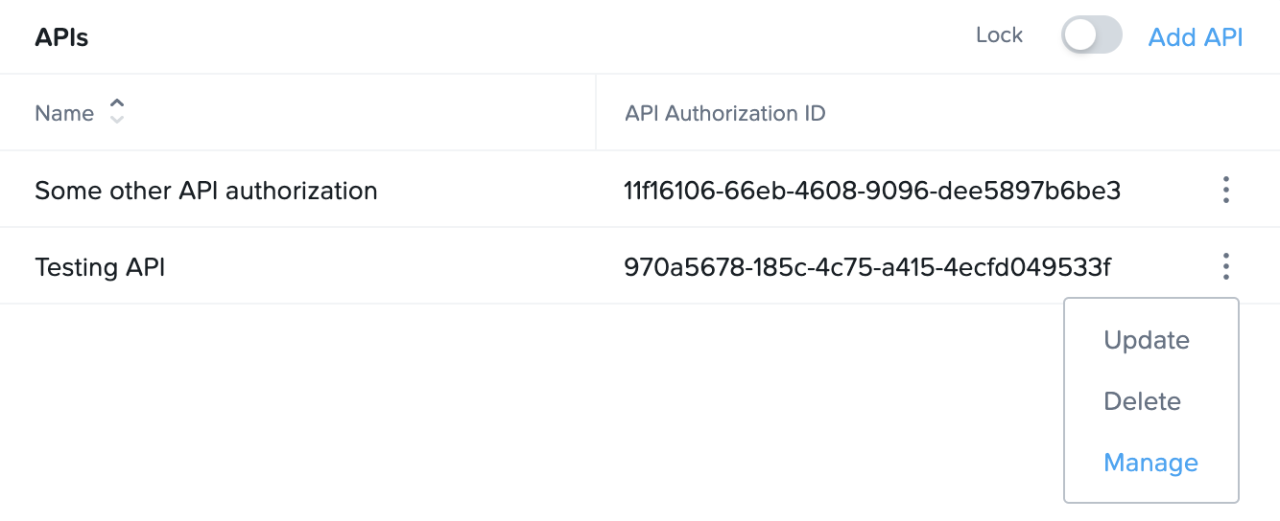Click the sort descending chevron beside Name

point(117,120)
